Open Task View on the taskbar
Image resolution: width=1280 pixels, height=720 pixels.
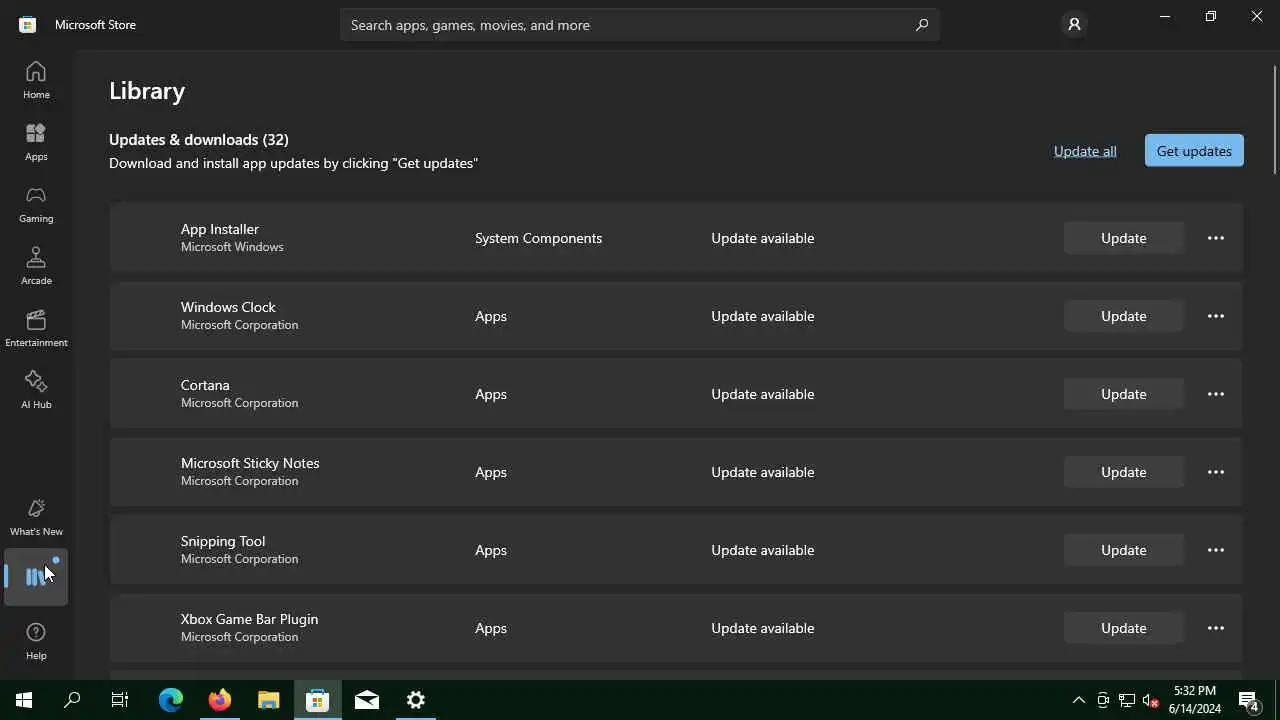click(120, 700)
